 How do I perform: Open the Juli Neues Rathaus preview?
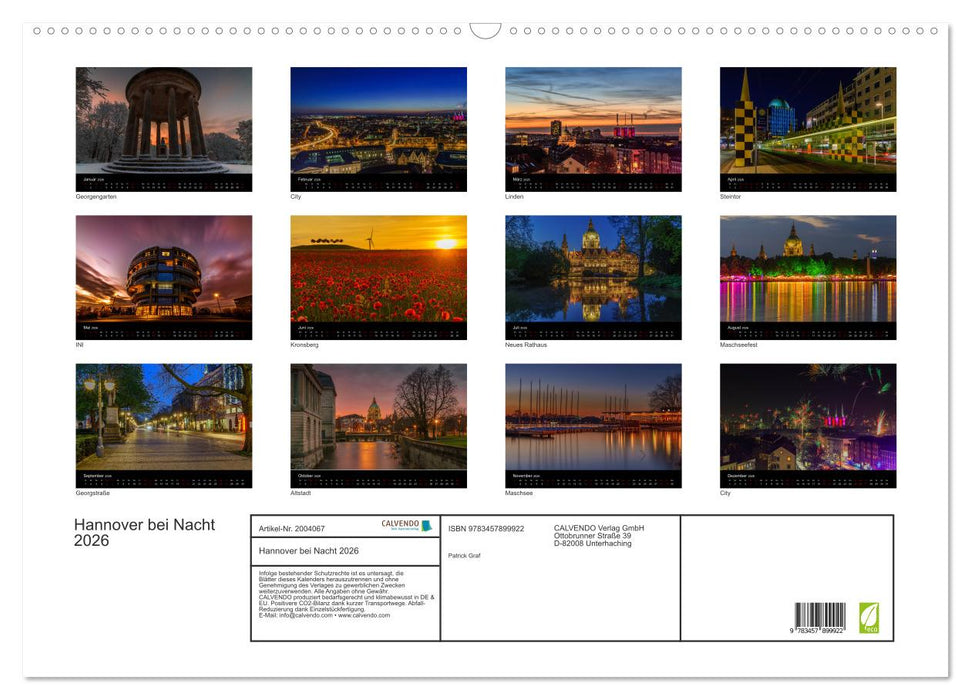(592, 277)
